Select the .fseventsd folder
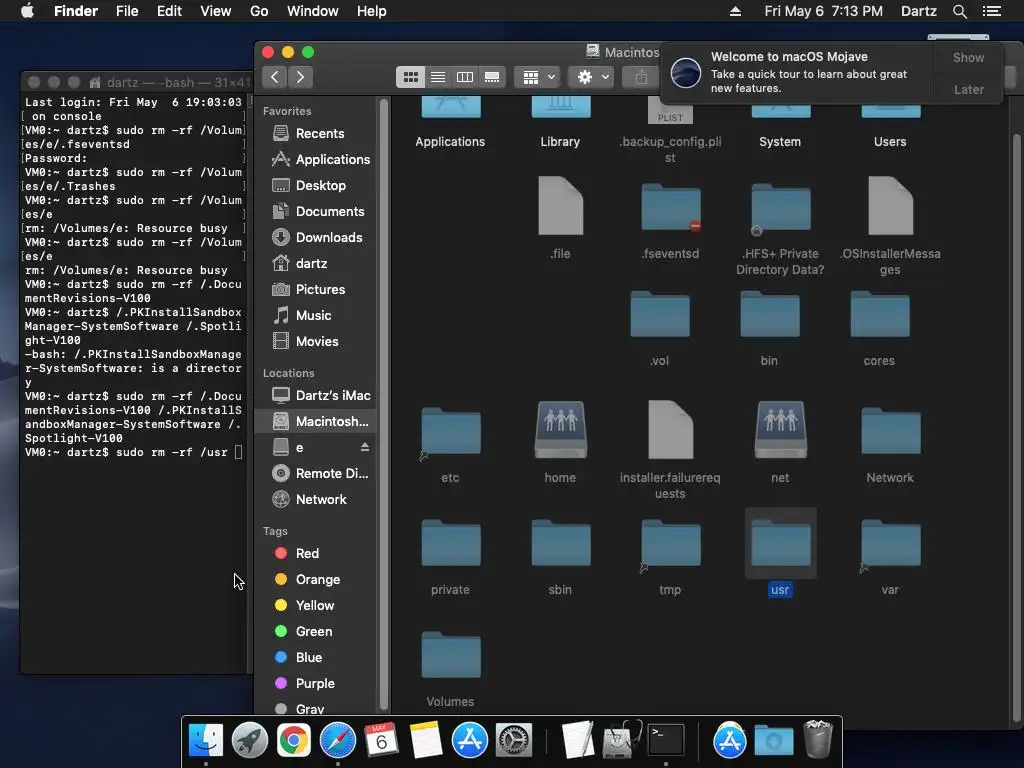Image resolution: width=1024 pixels, height=768 pixels. point(670,208)
